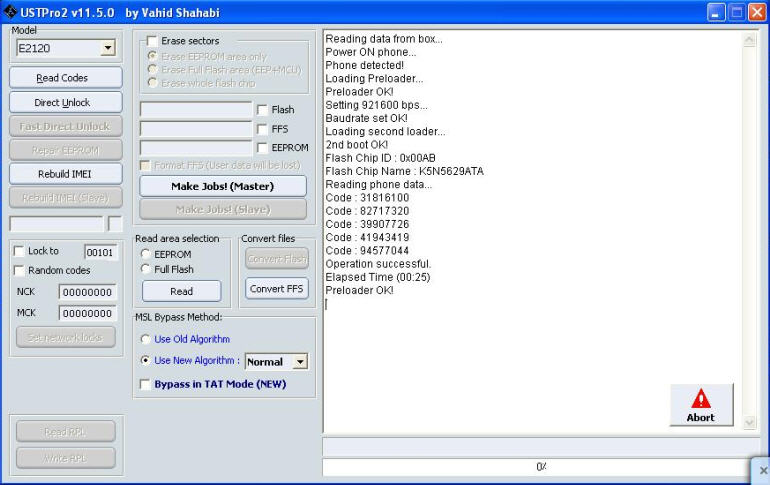Viewport: 770px width, 485px height.
Task: Open the Normal algorithm mode dropdown
Action: 300,362
